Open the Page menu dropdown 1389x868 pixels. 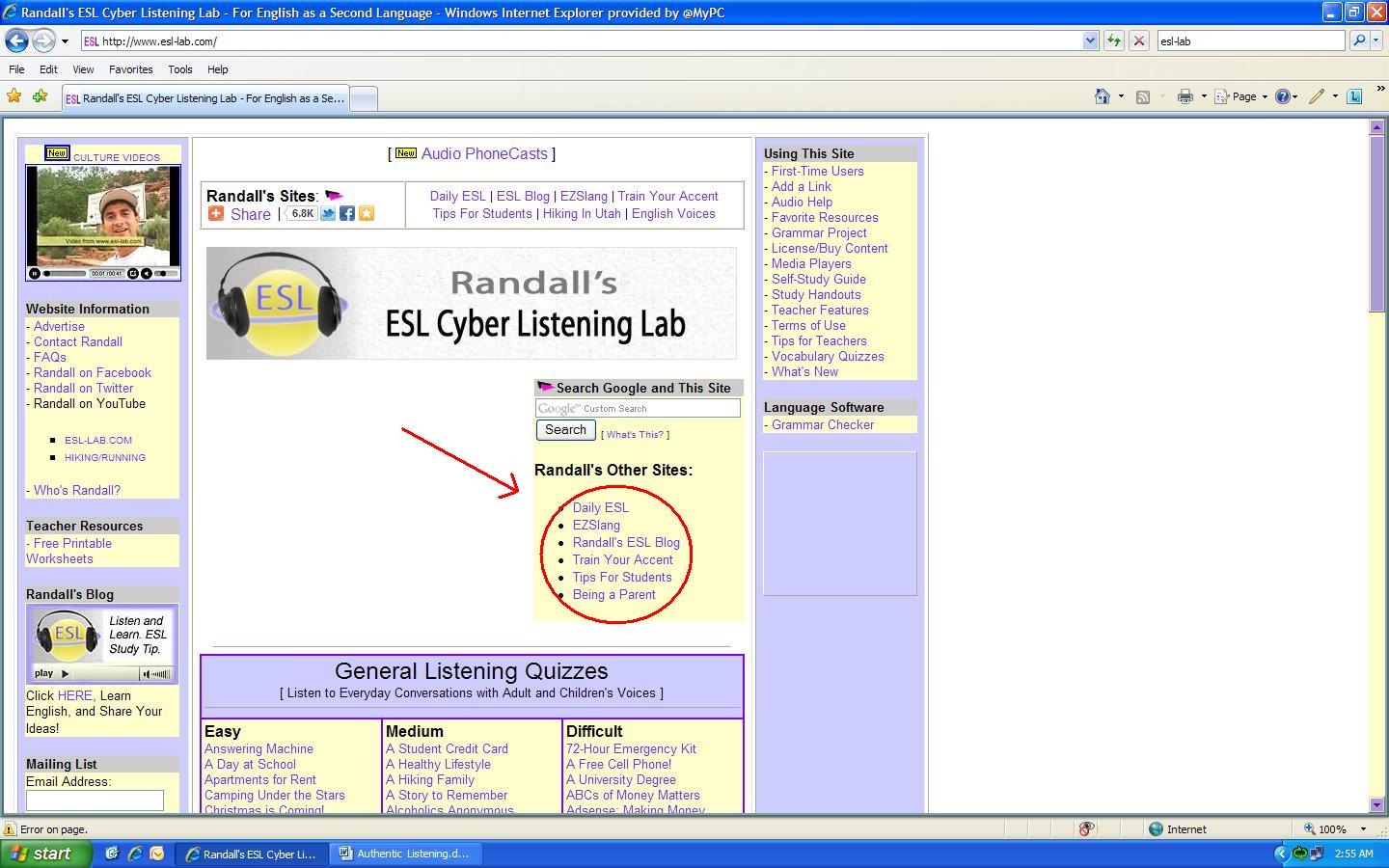click(1240, 96)
